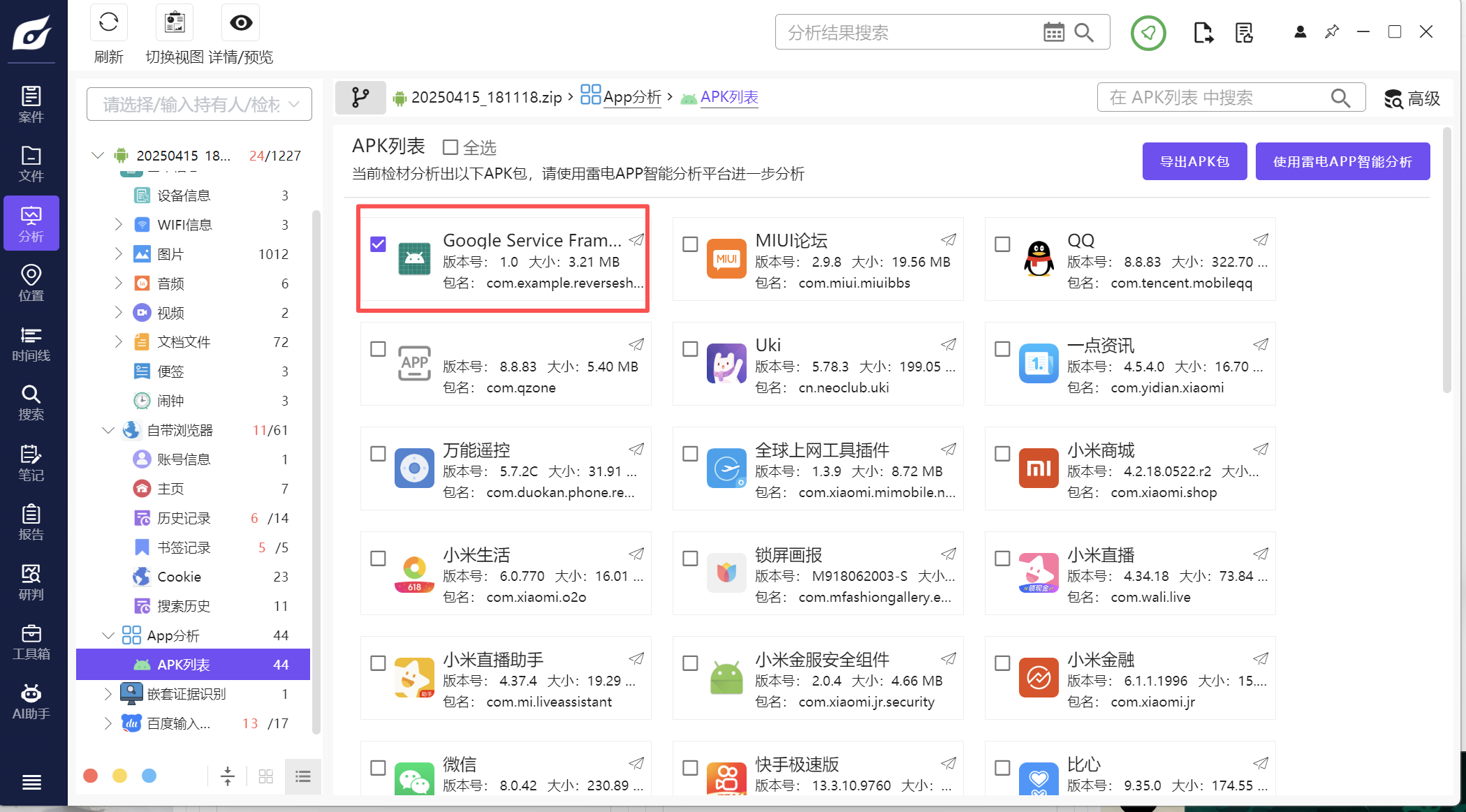Open the 切换视图 switch view icon
Image resolution: width=1466 pixels, height=812 pixels.
point(175,23)
